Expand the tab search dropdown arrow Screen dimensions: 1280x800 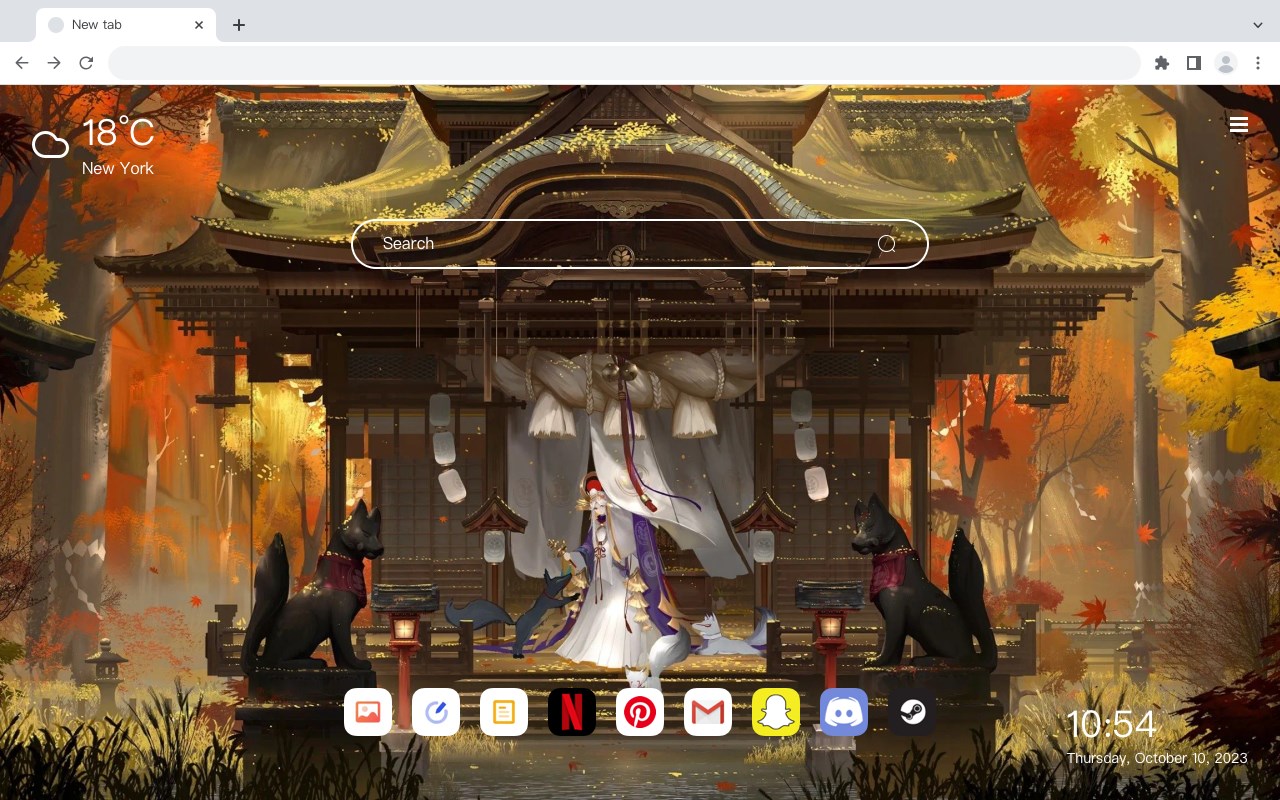[1258, 25]
